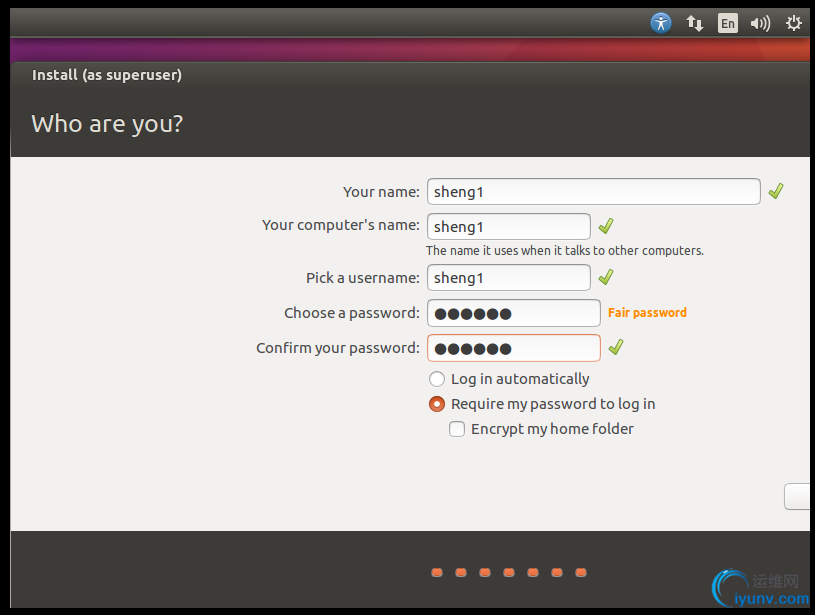Click the Your computer's name: label
815x615 pixels.
click(x=340, y=225)
